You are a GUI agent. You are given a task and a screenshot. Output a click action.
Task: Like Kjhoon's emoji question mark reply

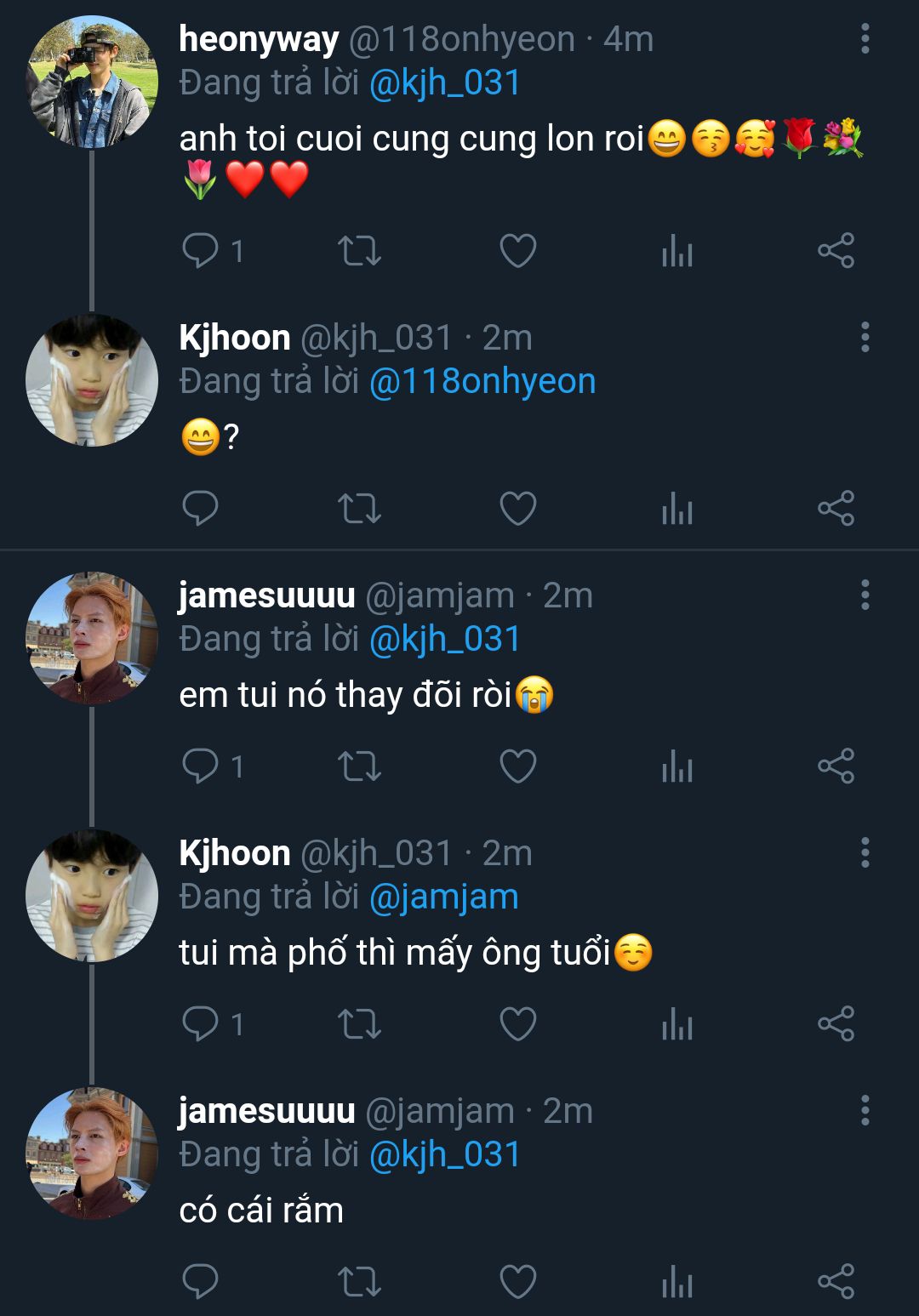click(x=517, y=509)
